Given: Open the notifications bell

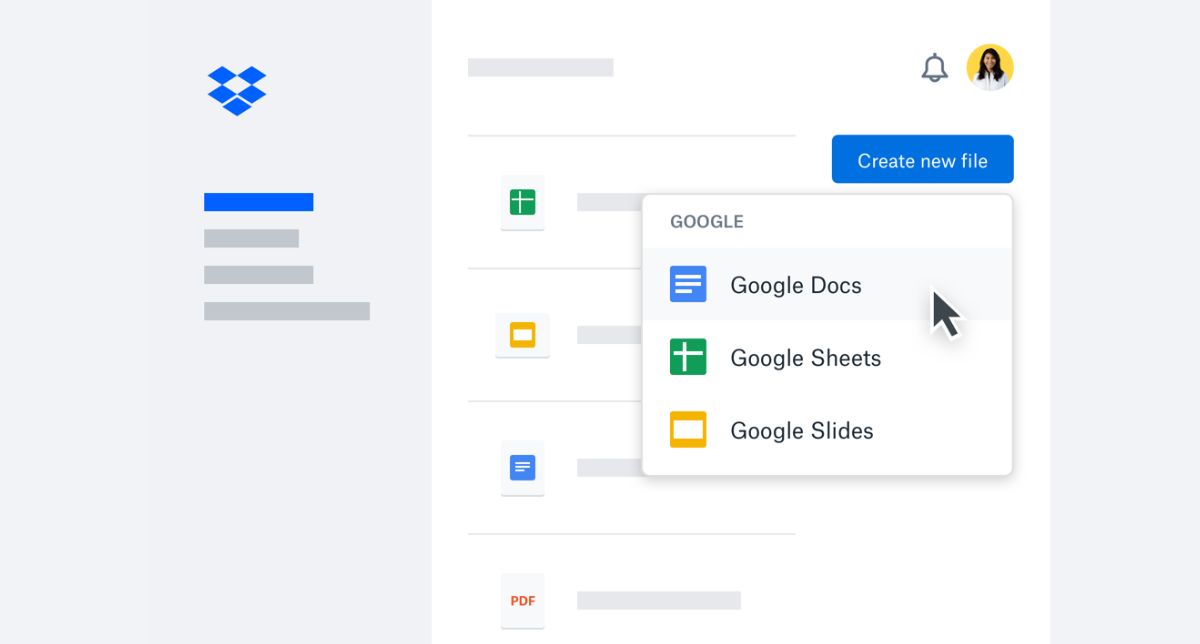Looking at the screenshot, I should tap(934, 68).
